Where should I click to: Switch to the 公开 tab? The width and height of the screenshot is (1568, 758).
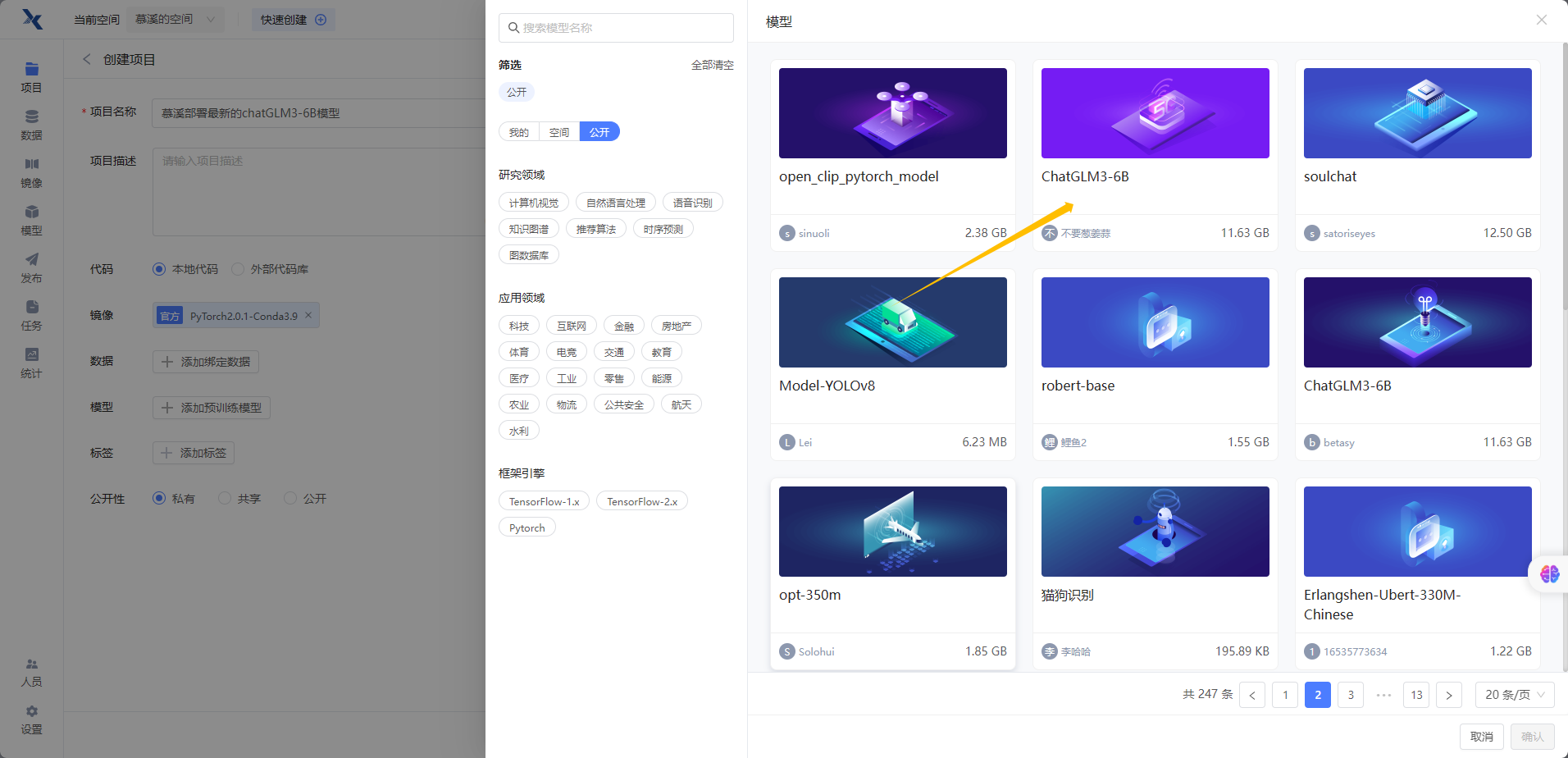(599, 131)
